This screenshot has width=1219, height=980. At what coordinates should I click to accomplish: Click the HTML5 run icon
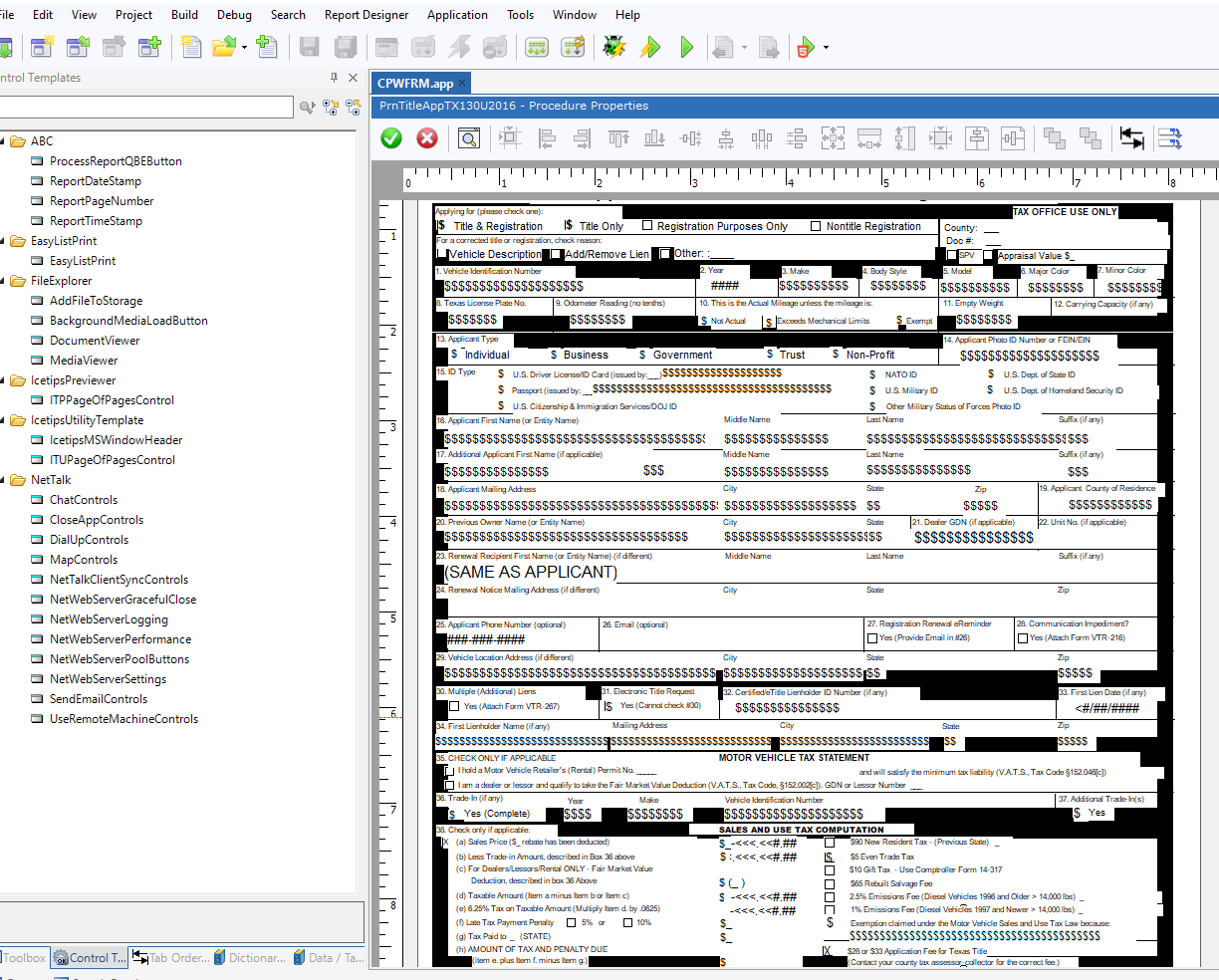[x=806, y=47]
